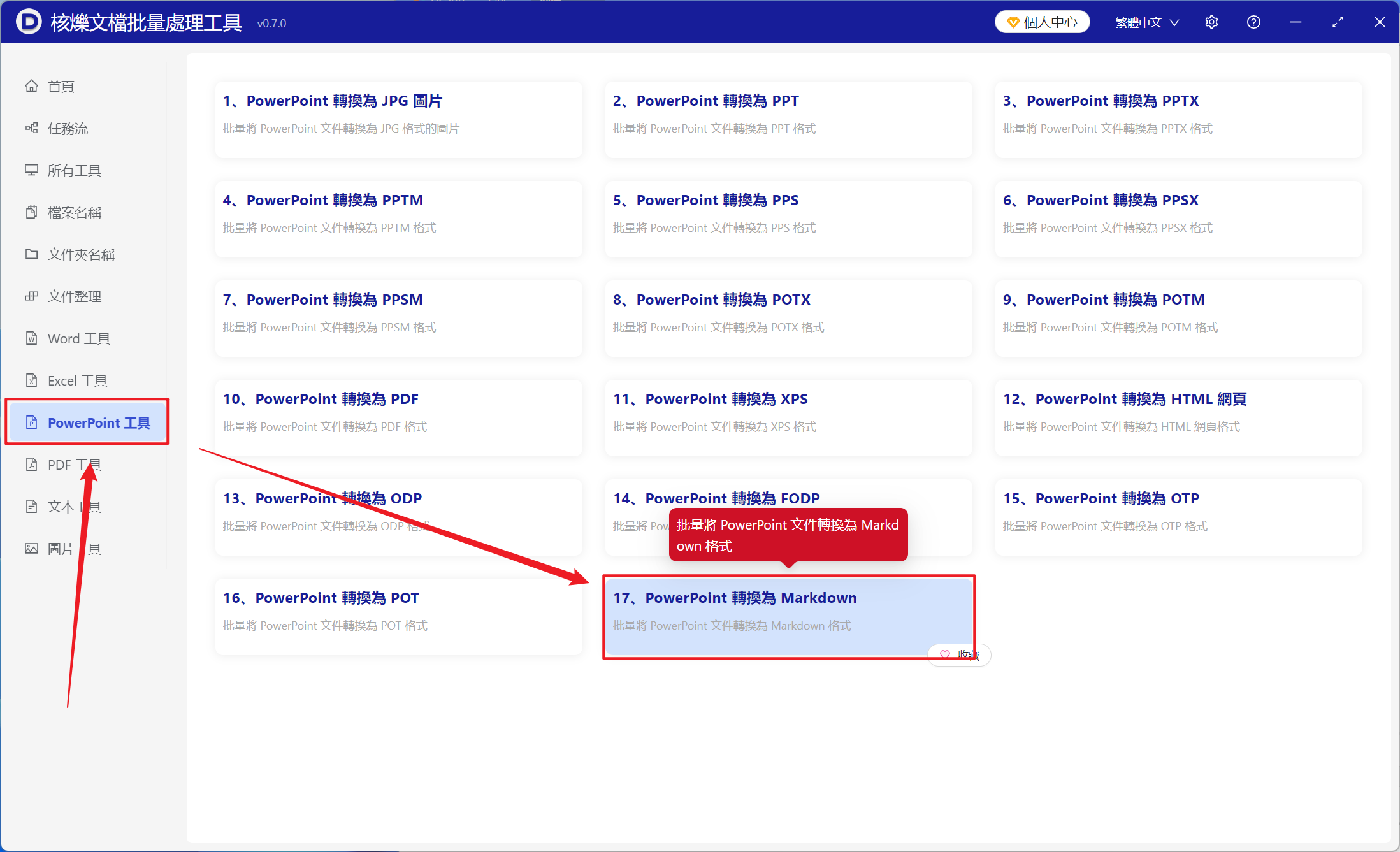Click the text file icon beside 文本工具
Screen dimensions: 1400x852
pos(31,507)
